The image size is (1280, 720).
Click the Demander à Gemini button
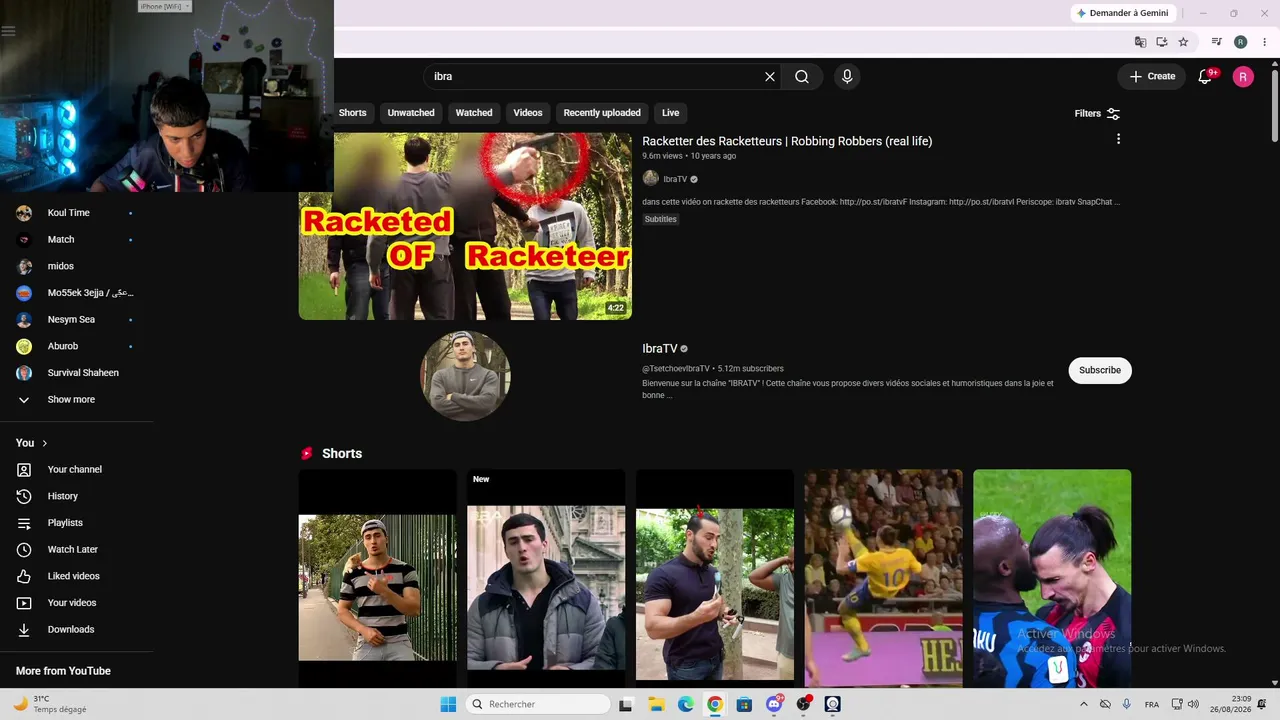pos(1123,13)
